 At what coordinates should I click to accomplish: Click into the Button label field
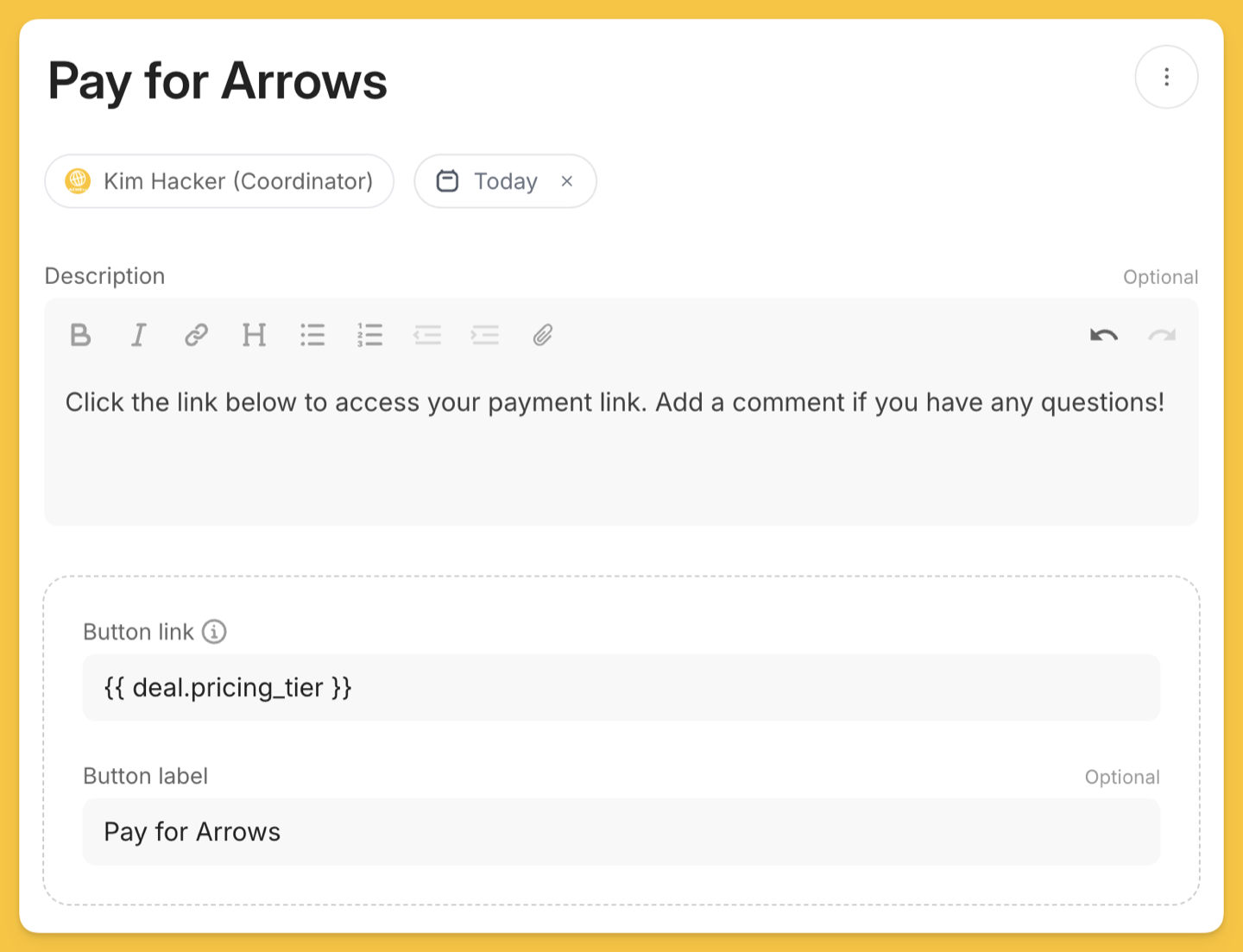click(621, 831)
